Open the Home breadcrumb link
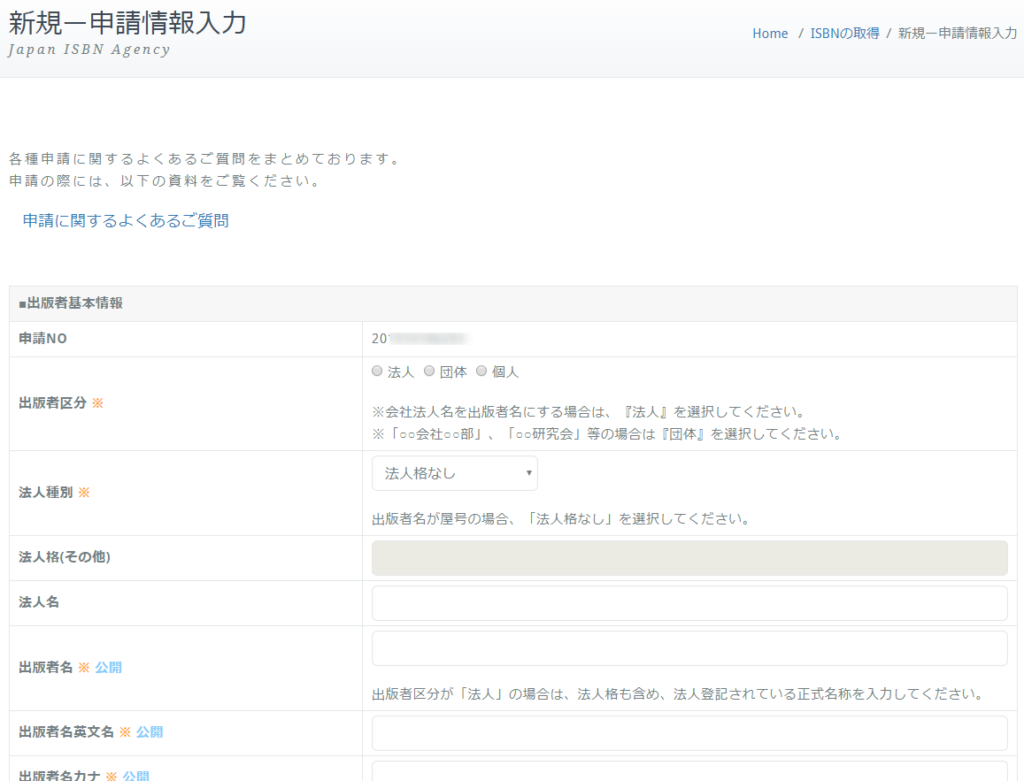This screenshot has height=781, width=1024. click(770, 33)
